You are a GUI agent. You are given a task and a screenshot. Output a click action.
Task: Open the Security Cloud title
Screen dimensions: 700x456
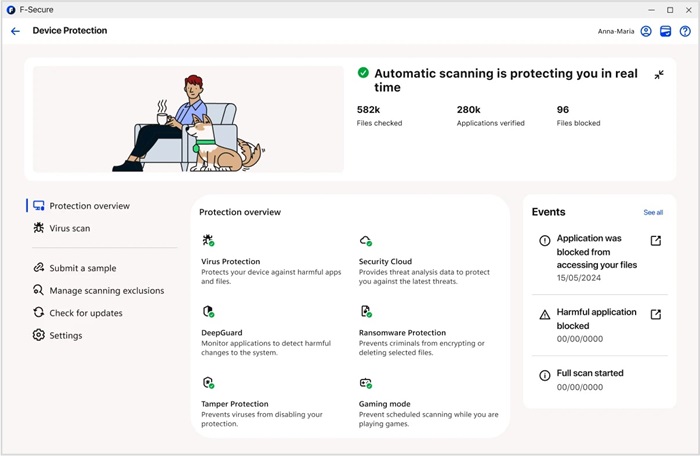(385, 261)
